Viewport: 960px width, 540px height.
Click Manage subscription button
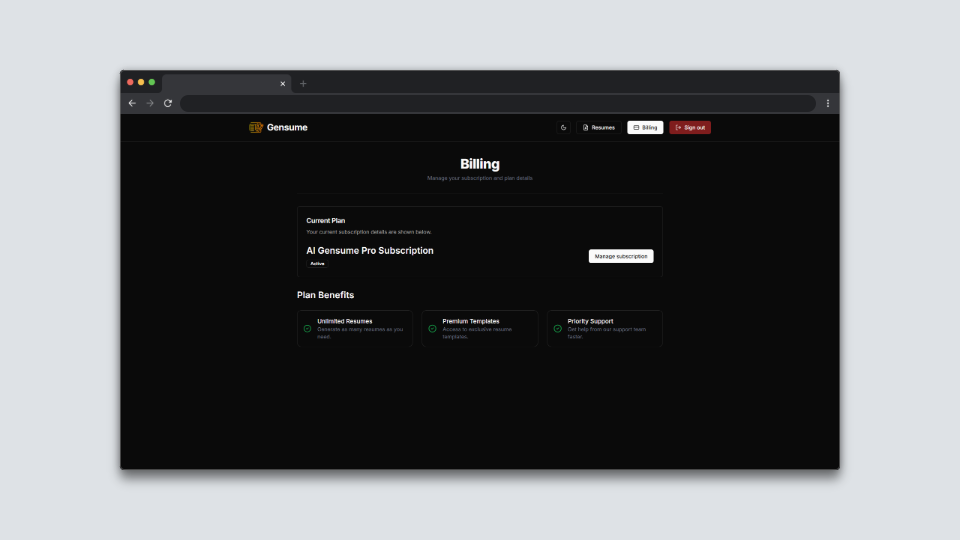tap(621, 256)
